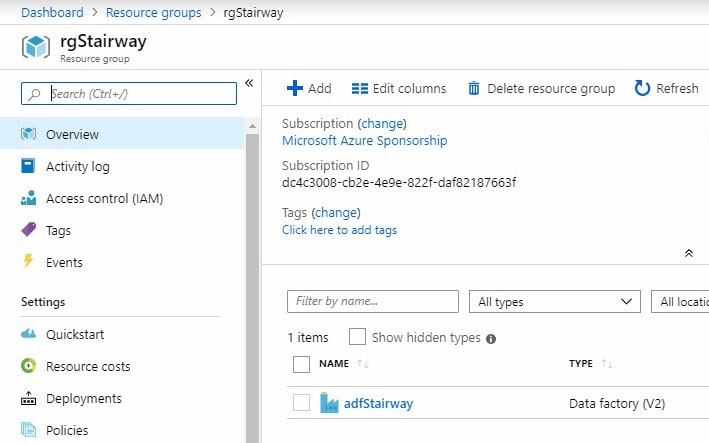Check the select-all checkbox beside NAME
This screenshot has height=443, width=709.
[301, 364]
